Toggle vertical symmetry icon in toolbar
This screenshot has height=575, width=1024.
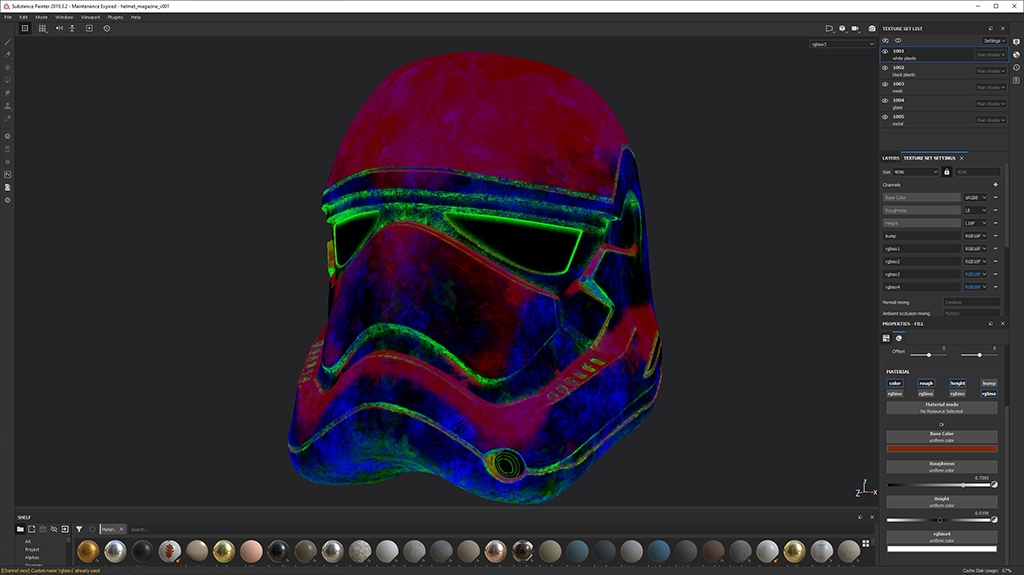click(72, 28)
